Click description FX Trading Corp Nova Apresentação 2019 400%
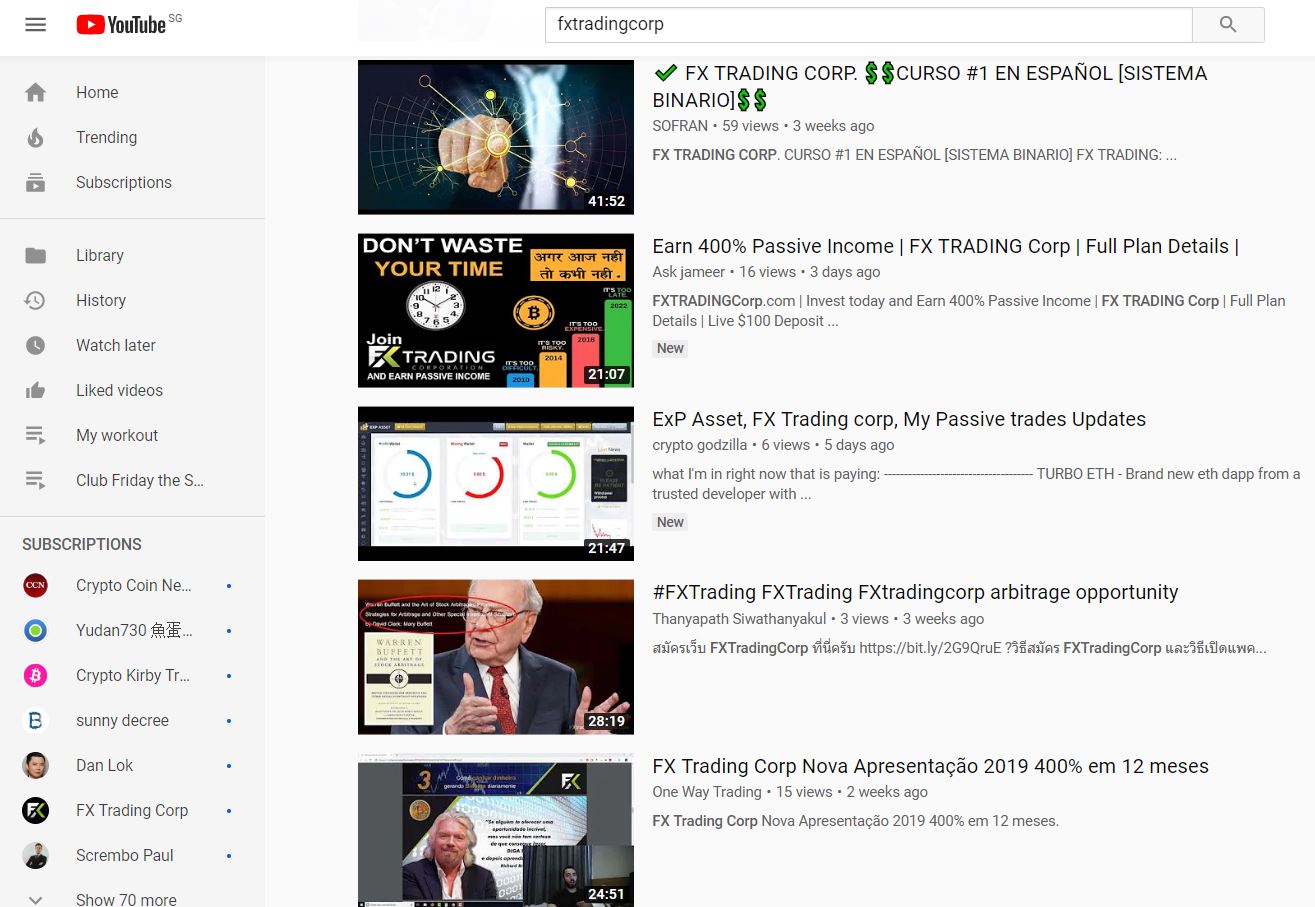1315x907 pixels. coord(855,821)
